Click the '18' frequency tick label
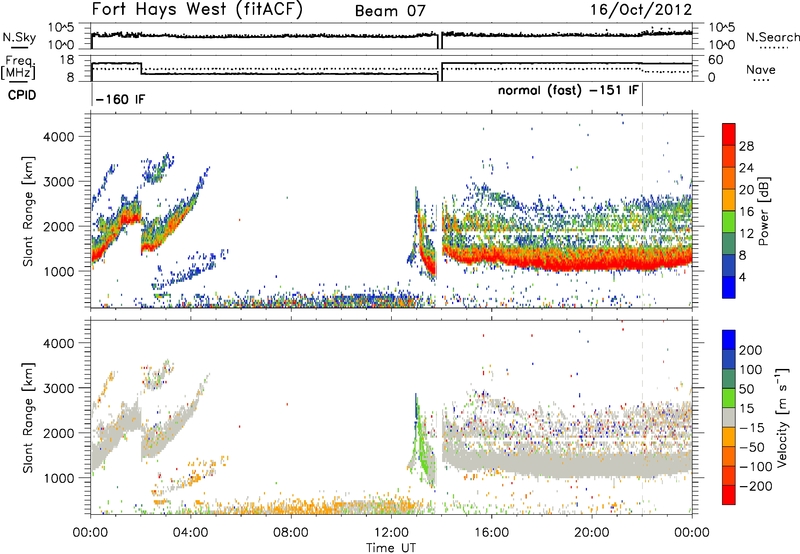This screenshot has height=554, width=800. pyautogui.click(x=67, y=60)
